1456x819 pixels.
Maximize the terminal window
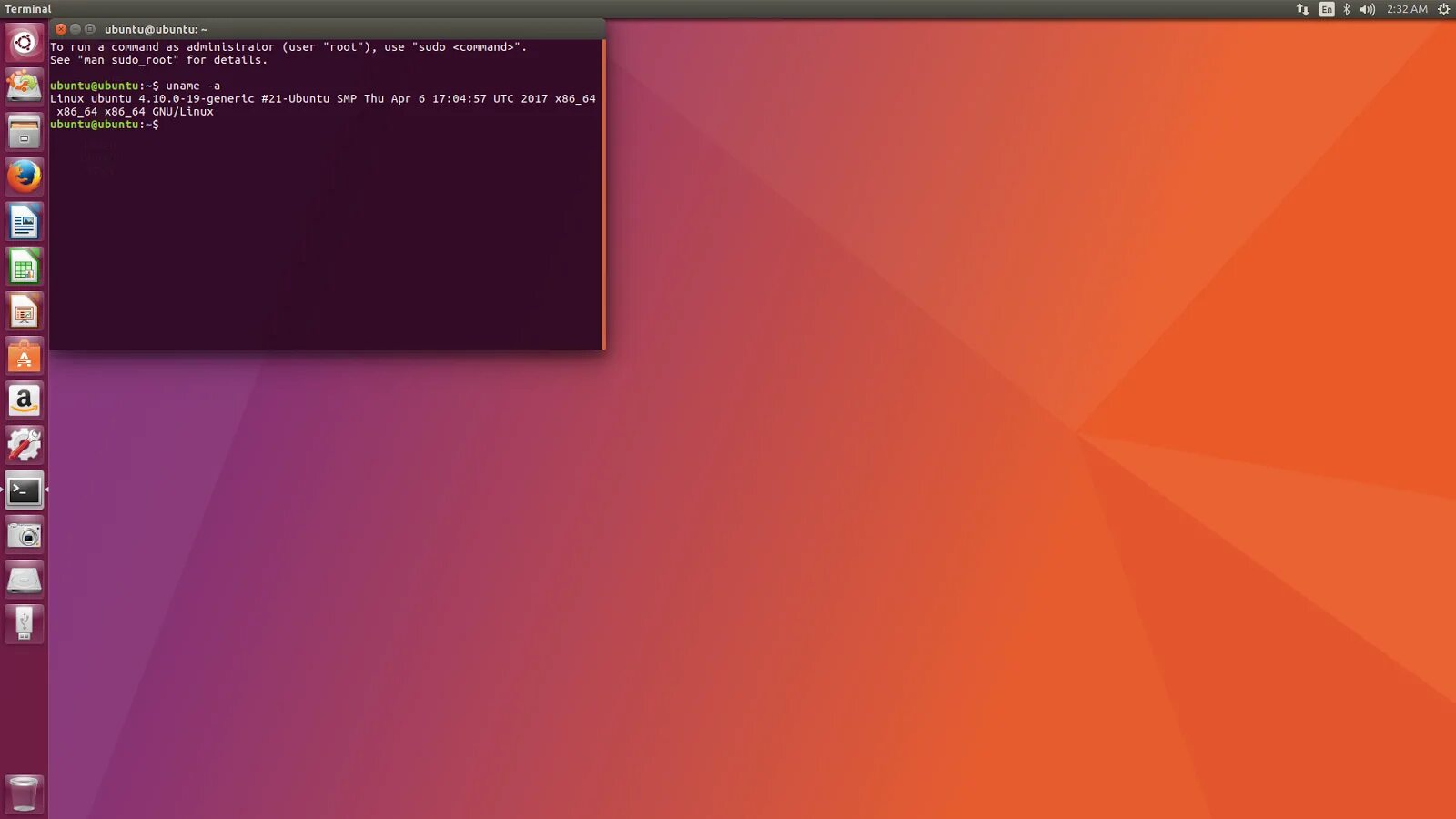(x=90, y=29)
